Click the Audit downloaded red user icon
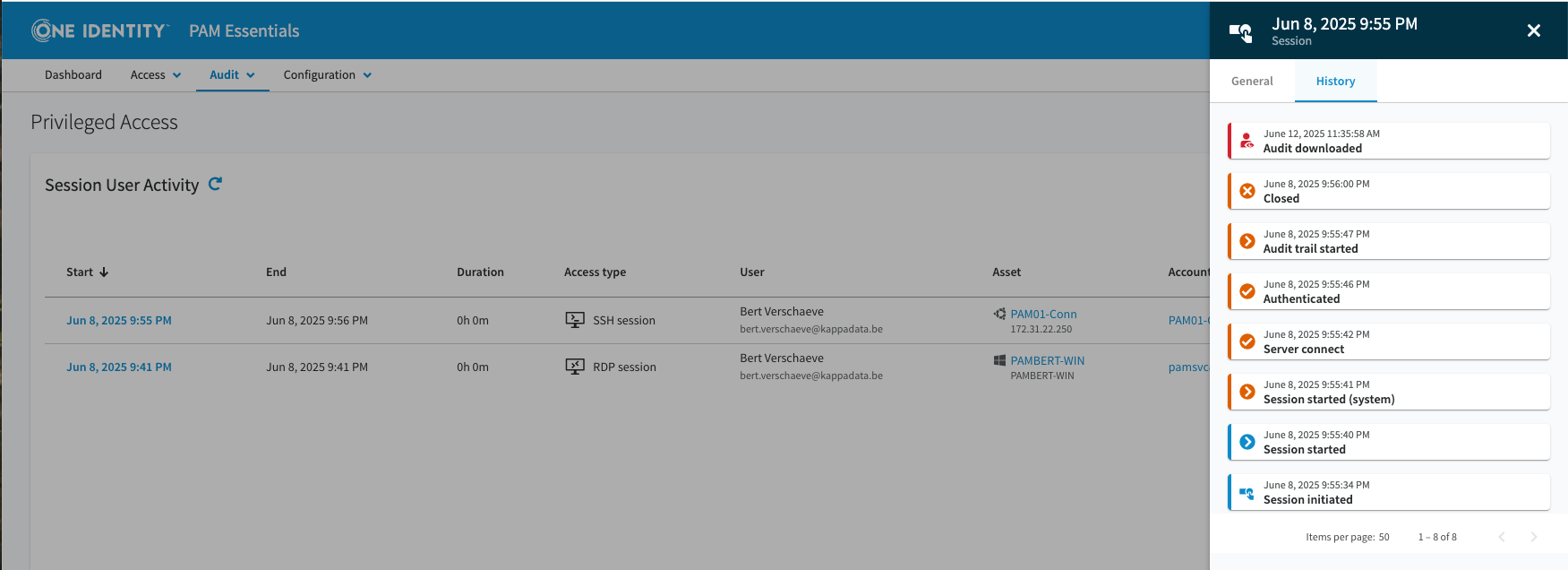1568x570 pixels. point(1247,141)
